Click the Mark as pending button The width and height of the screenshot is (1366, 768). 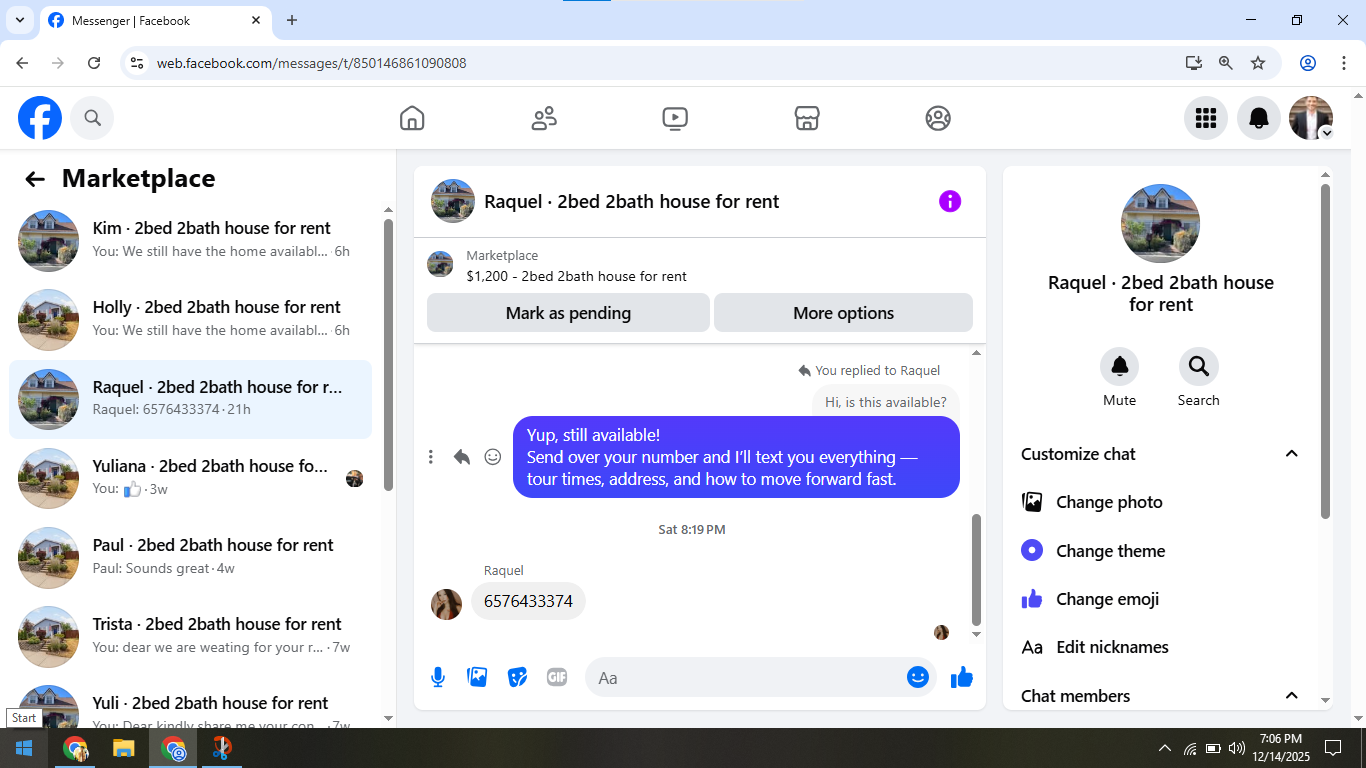click(568, 313)
